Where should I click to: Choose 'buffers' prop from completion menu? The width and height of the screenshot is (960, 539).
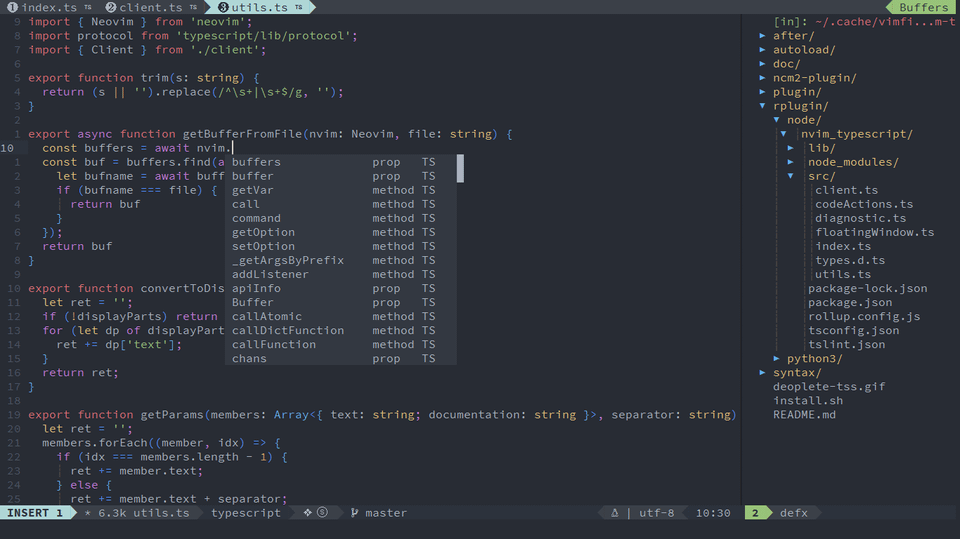pos(340,162)
